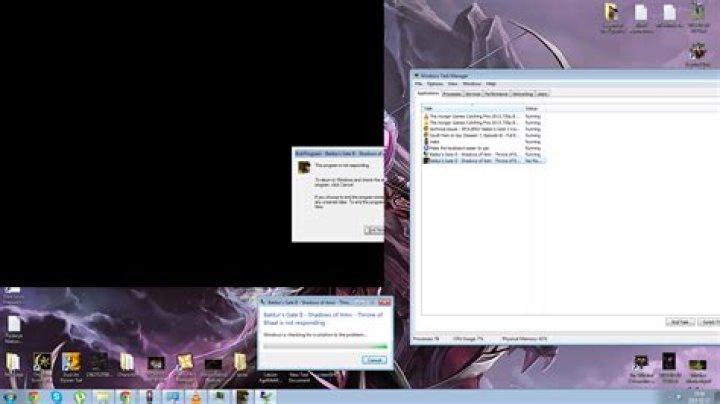Screen dimensions: 720x404
Task: Switch to the Processes tab
Action: point(452,94)
